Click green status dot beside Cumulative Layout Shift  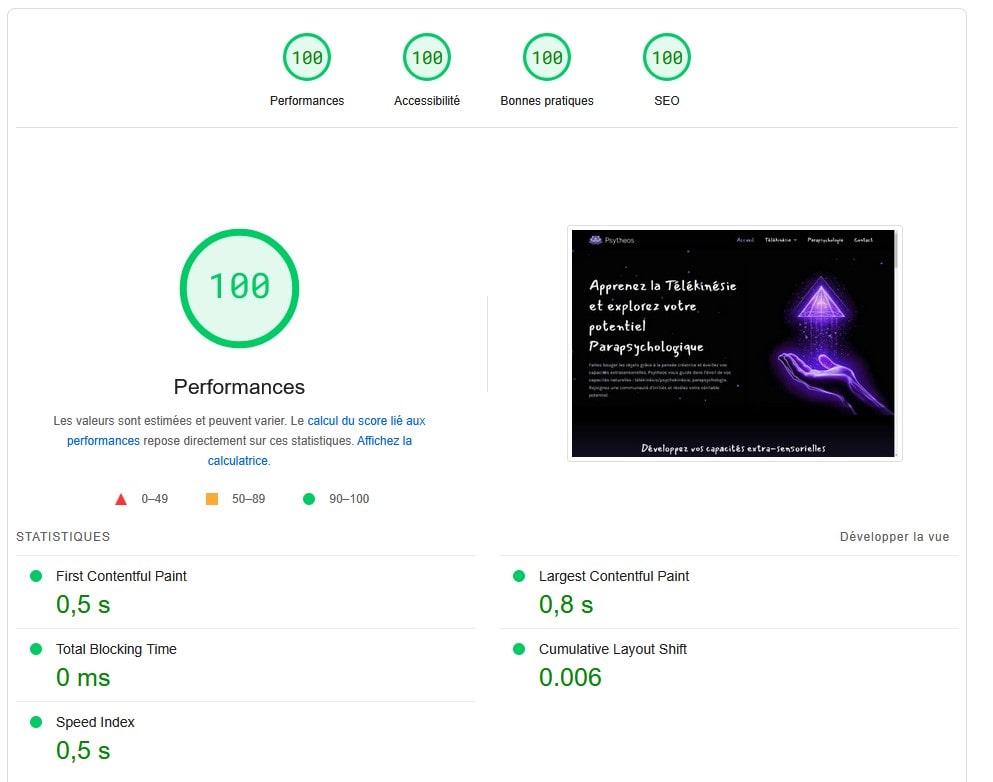click(x=519, y=649)
